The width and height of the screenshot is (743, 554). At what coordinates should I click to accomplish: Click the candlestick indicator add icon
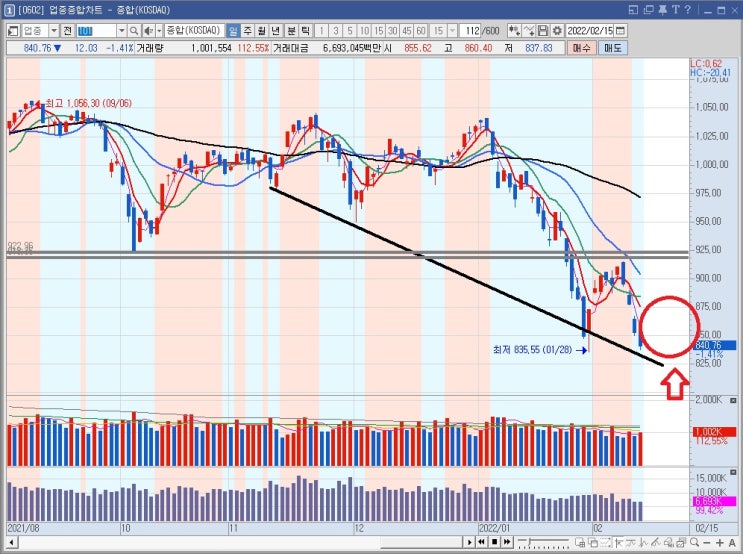514,31
